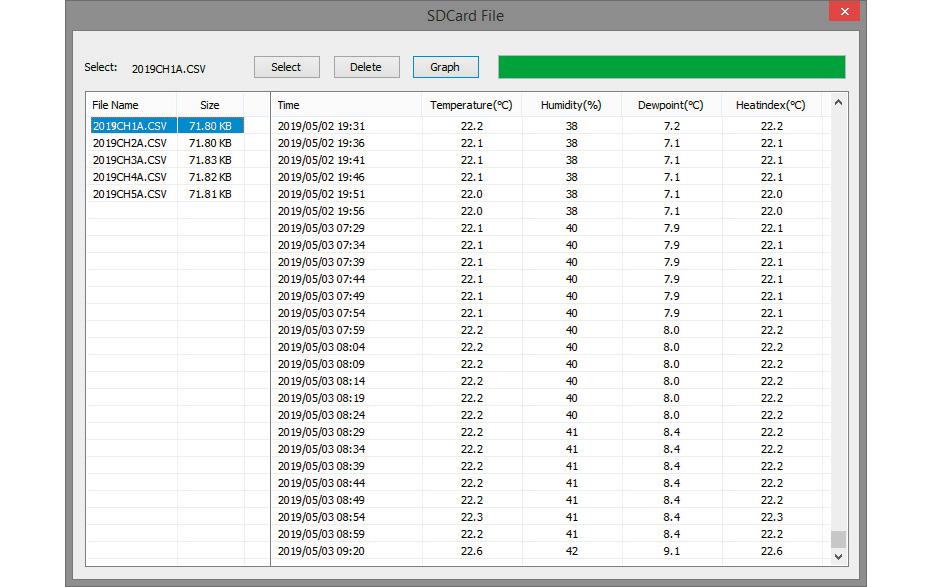Click the Heatindex(°C) column header
Viewport: 932px width, 587px height.
(771, 105)
